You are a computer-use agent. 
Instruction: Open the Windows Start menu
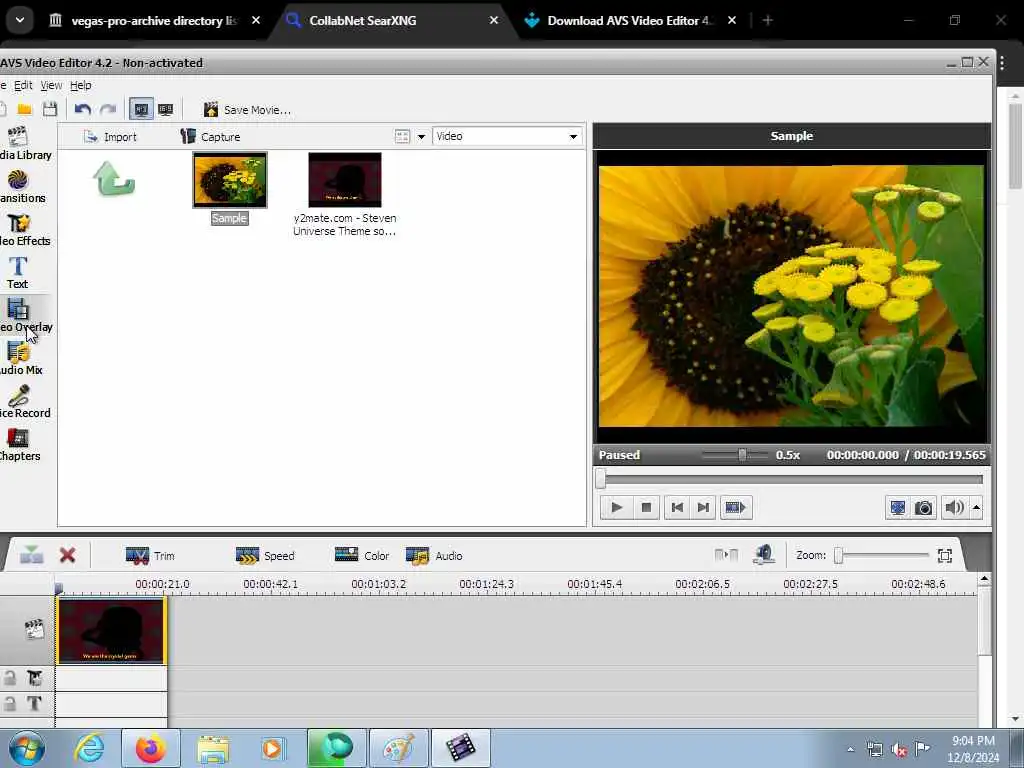pyautogui.click(x=27, y=748)
